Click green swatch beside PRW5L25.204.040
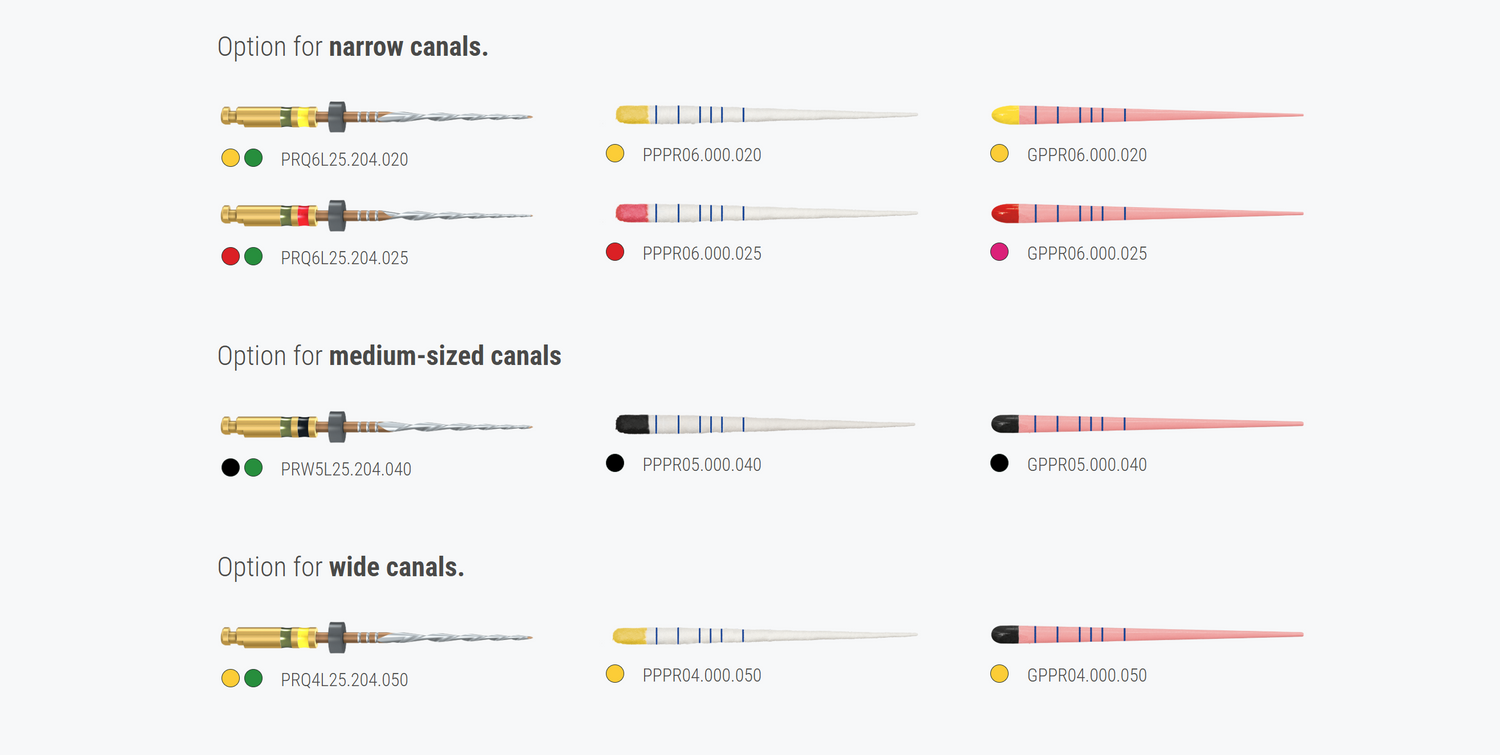This screenshot has width=1500, height=755. click(x=254, y=467)
